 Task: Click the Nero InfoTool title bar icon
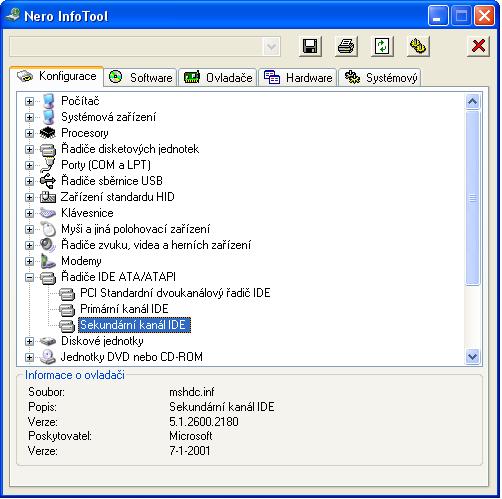tap(13, 15)
